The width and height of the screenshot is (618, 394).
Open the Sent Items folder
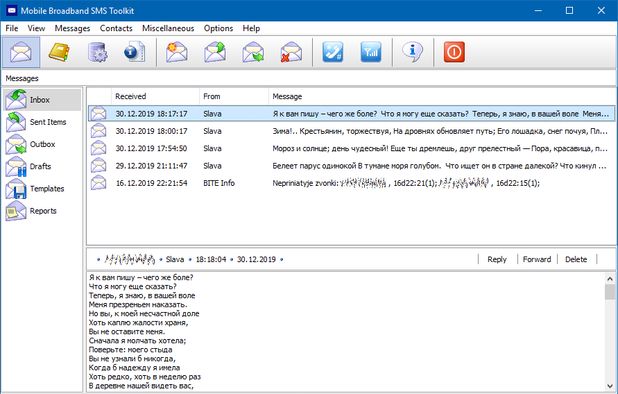pos(42,122)
